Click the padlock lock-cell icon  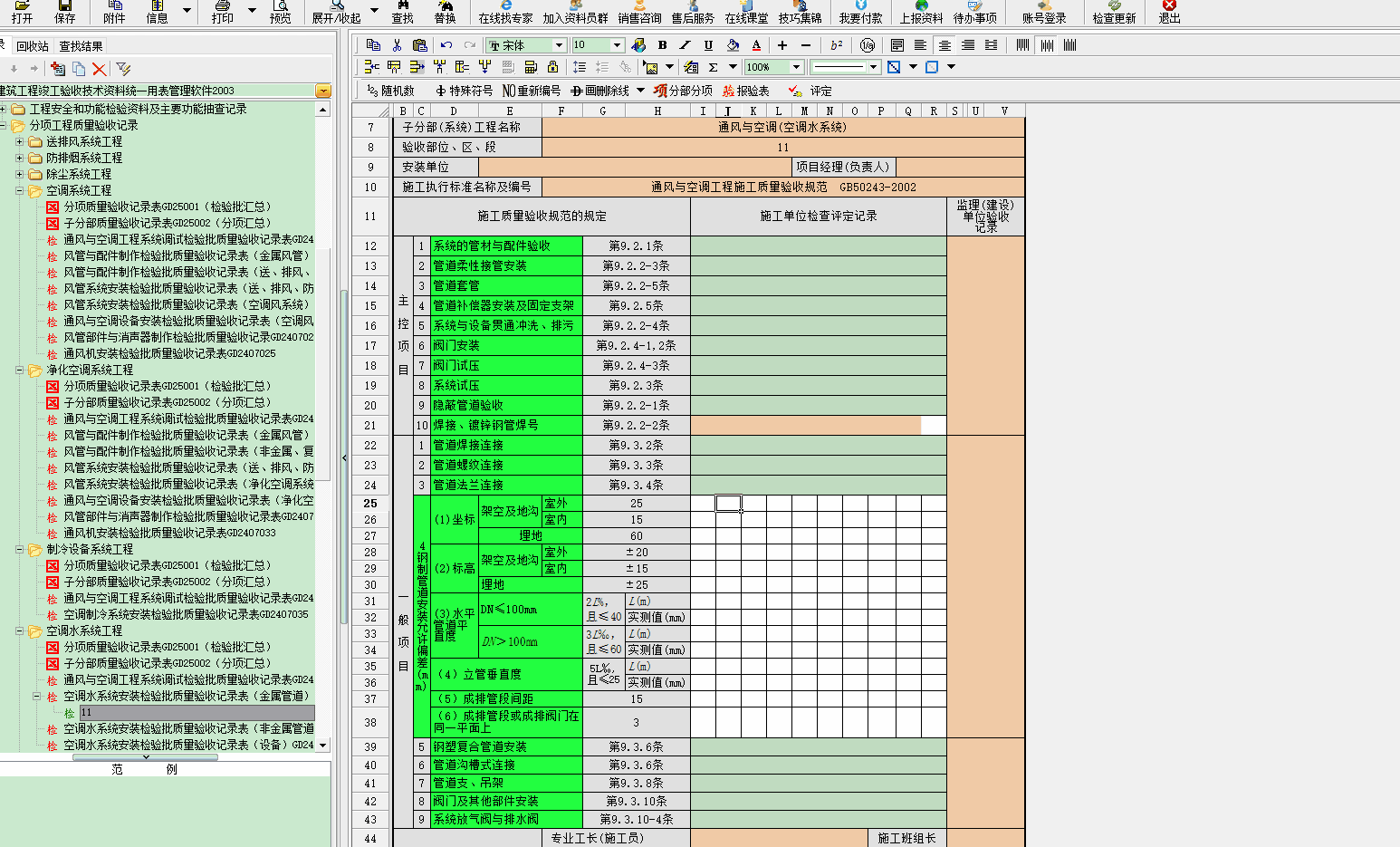552,67
